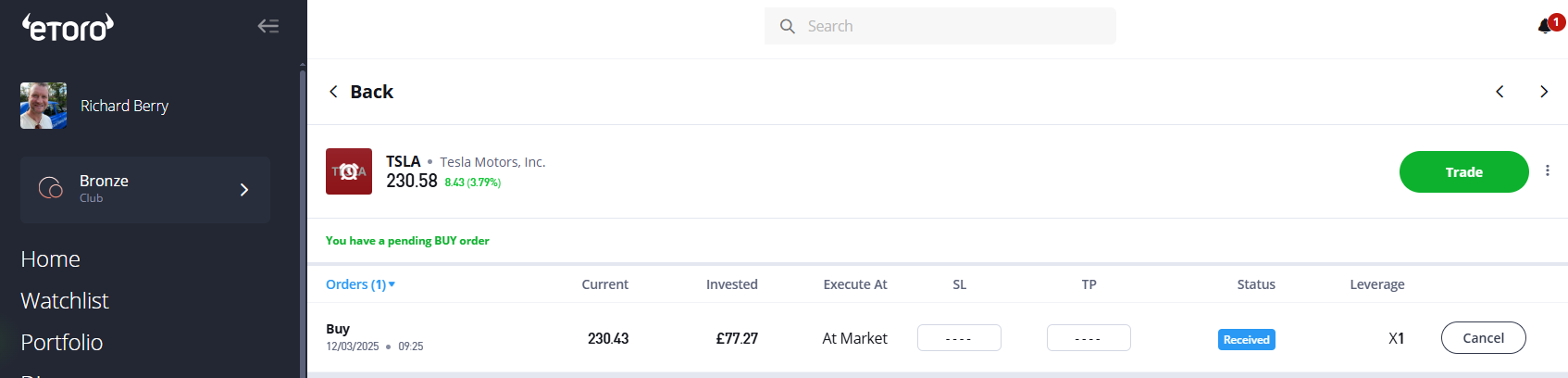This screenshot has height=378, width=1568.
Task: Open the notifications bell
Action: coord(1545,26)
